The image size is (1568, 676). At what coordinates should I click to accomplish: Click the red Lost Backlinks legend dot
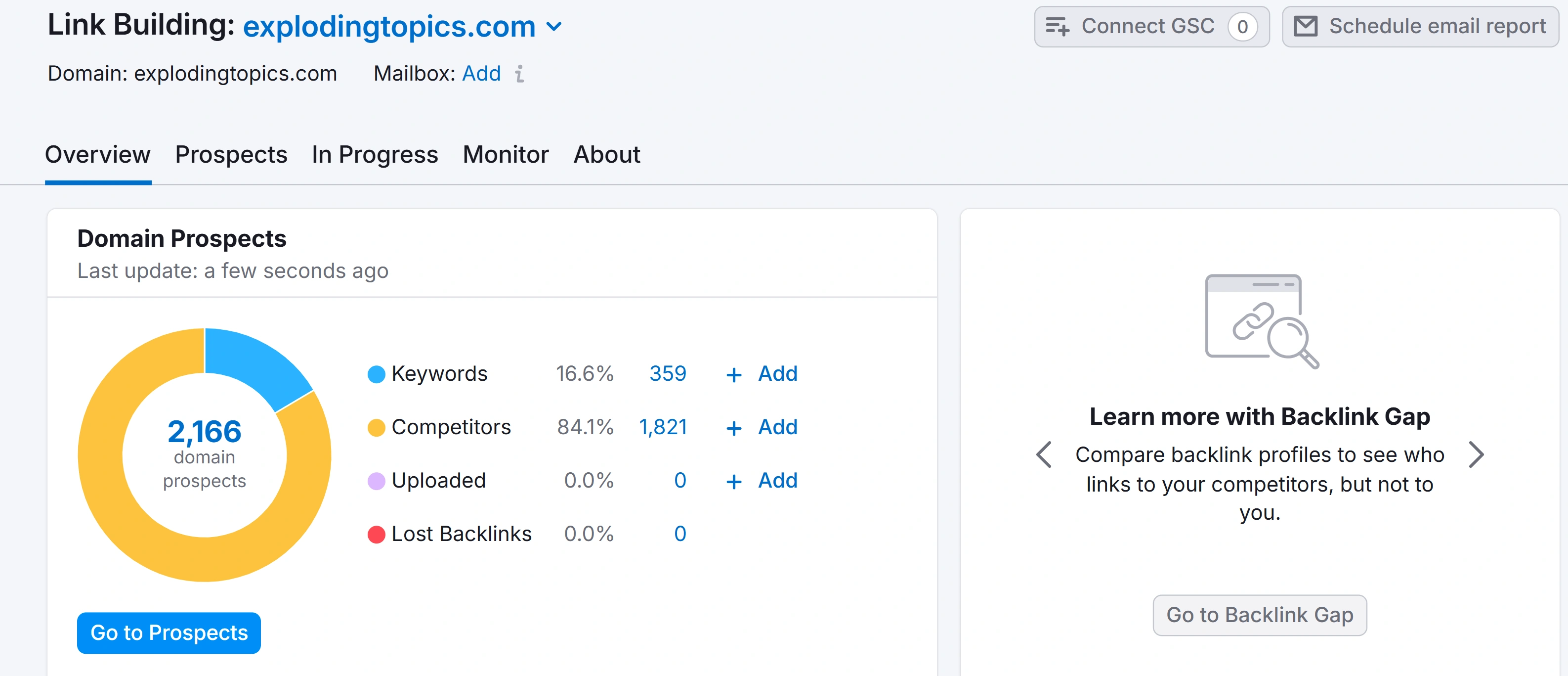coord(376,534)
